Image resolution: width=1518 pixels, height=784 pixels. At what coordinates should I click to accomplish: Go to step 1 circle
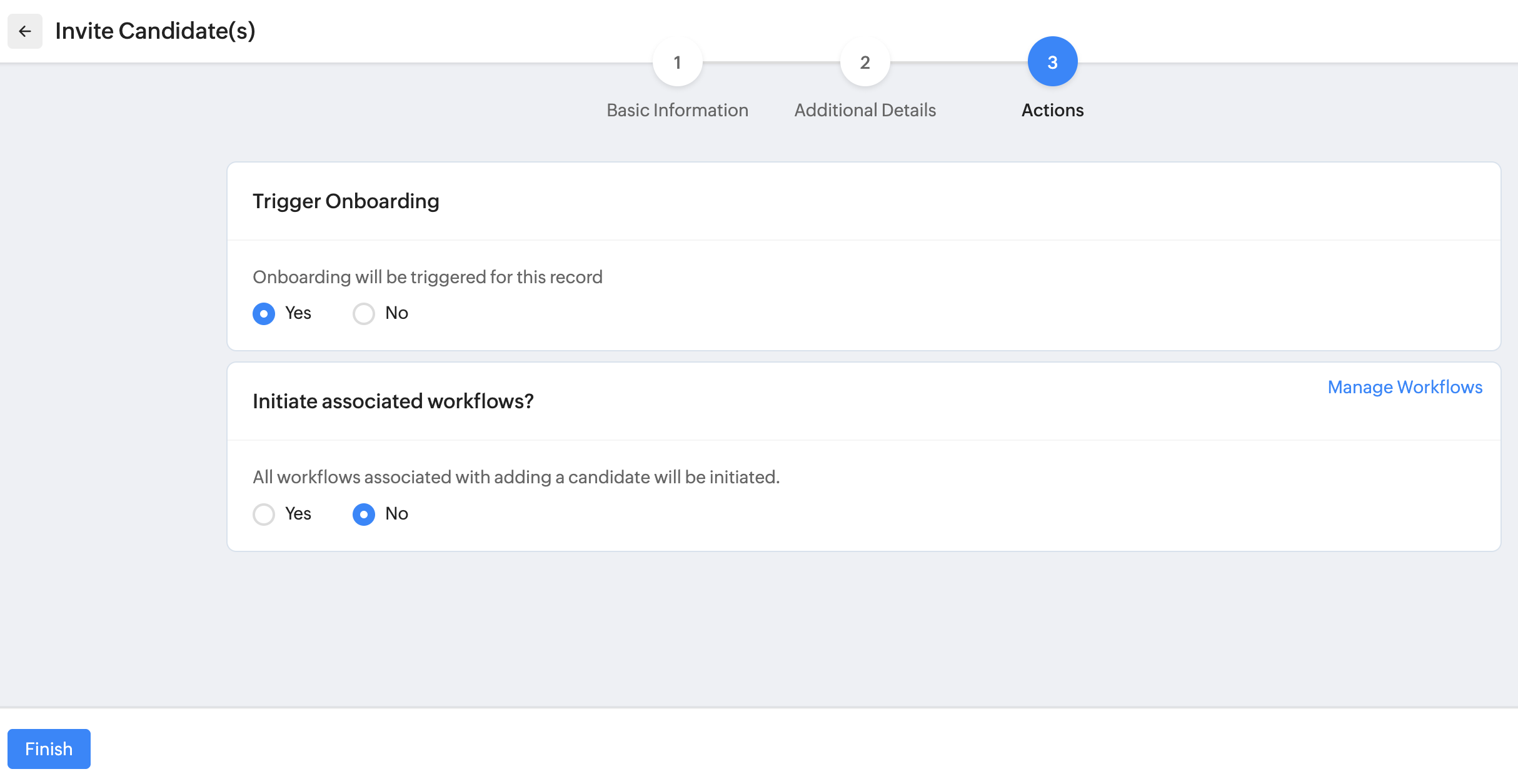point(677,62)
